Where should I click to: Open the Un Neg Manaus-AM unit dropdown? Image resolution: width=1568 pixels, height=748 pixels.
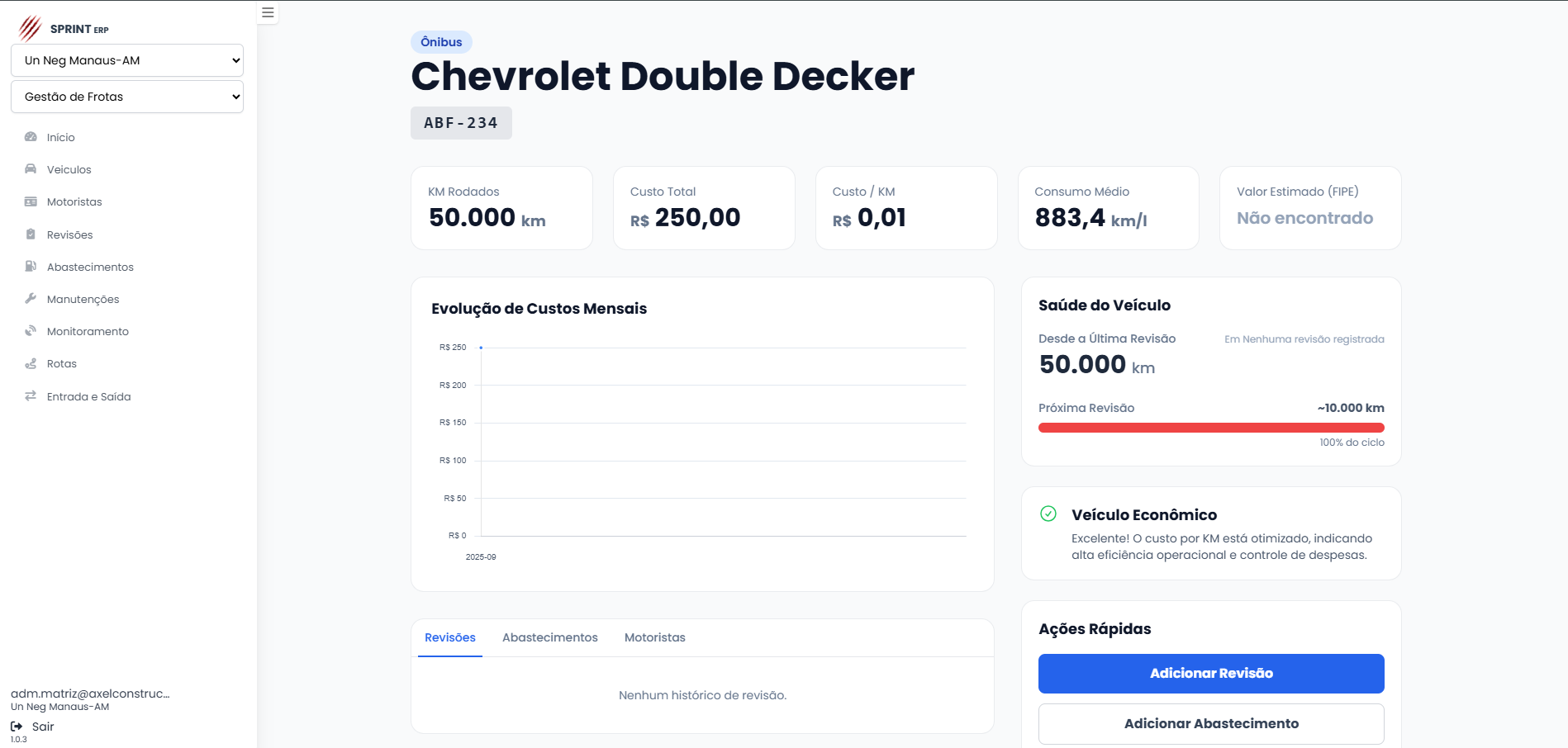(127, 60)
